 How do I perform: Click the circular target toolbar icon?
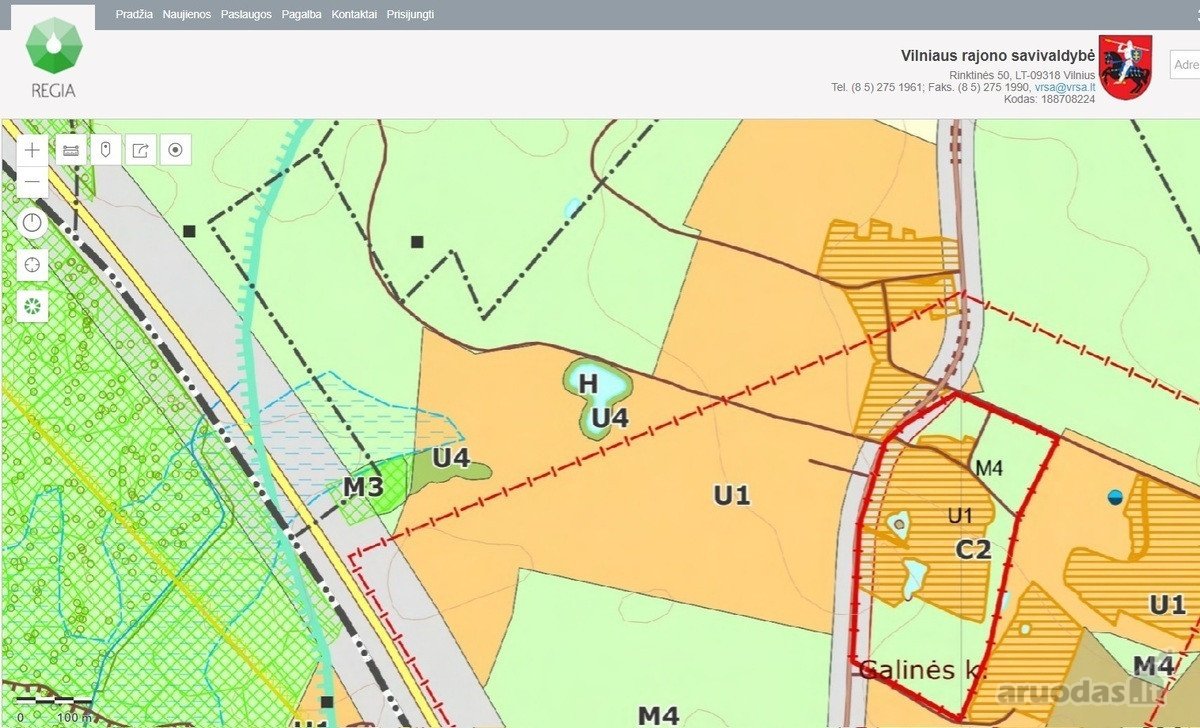(176, 150)
